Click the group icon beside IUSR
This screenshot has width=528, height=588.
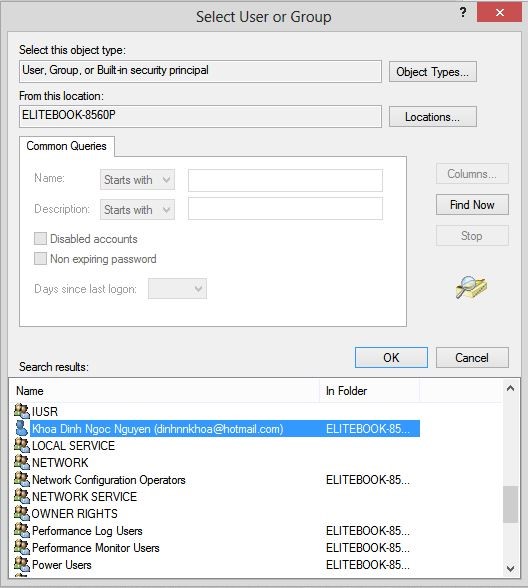click(x=22, y=411)
